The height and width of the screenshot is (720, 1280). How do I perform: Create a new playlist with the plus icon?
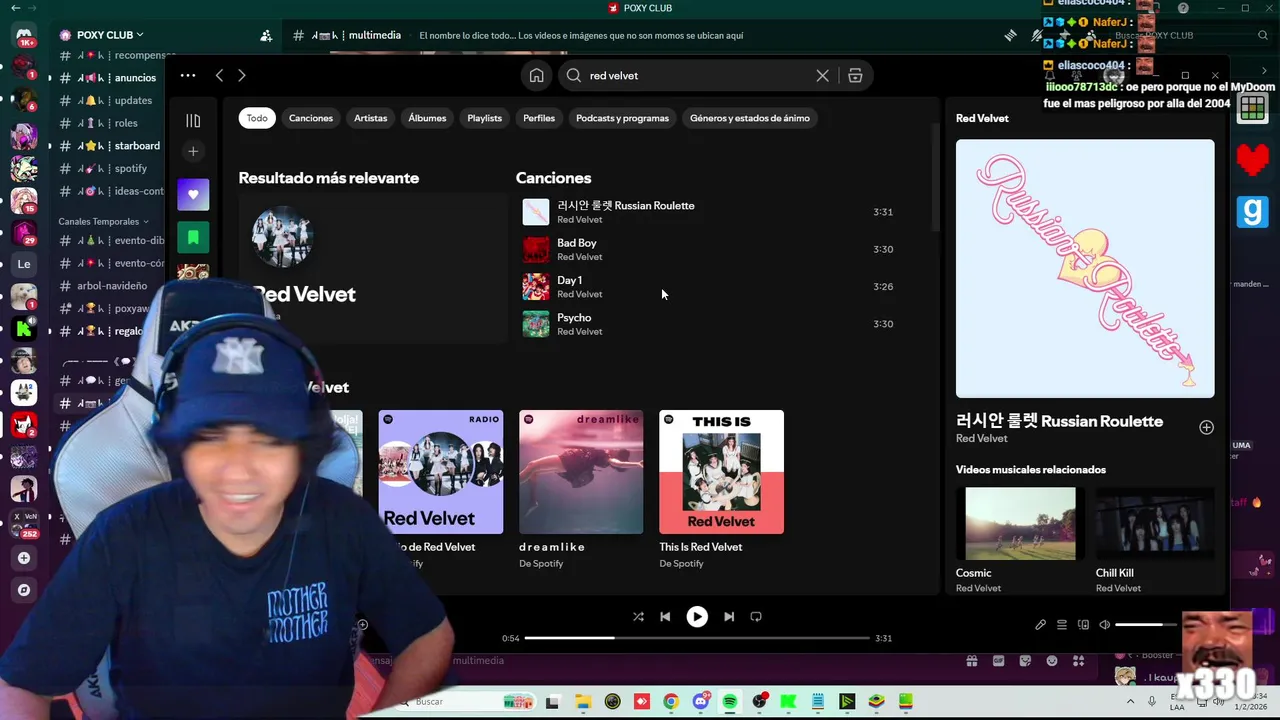(x=193, y=151)
